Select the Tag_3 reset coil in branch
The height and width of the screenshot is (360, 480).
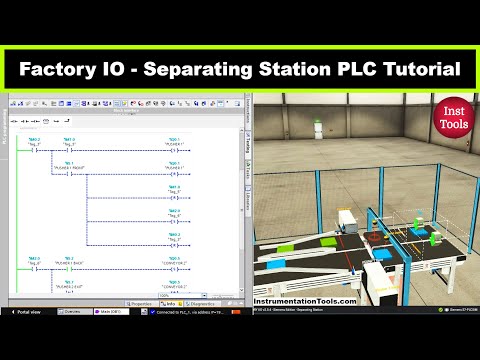[x=175, y=246]
